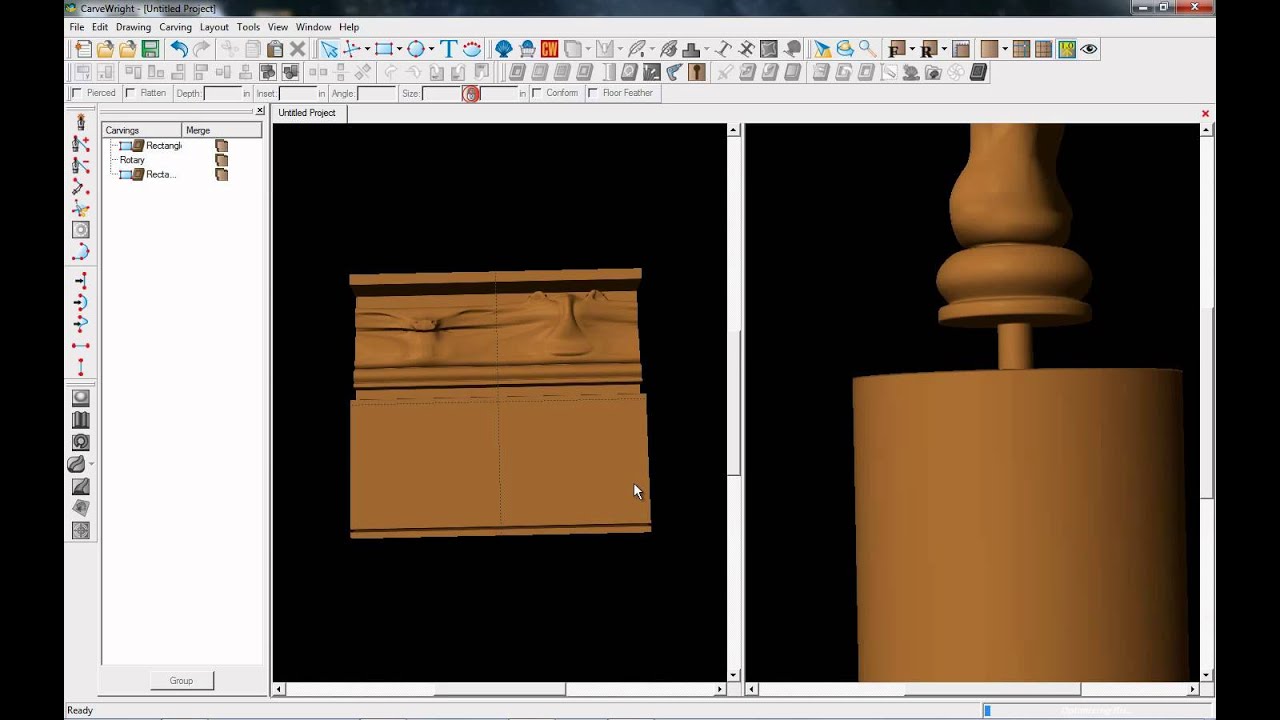Open the Help menu
This screenshot has height=720, width=1280.
coord(349,27)
